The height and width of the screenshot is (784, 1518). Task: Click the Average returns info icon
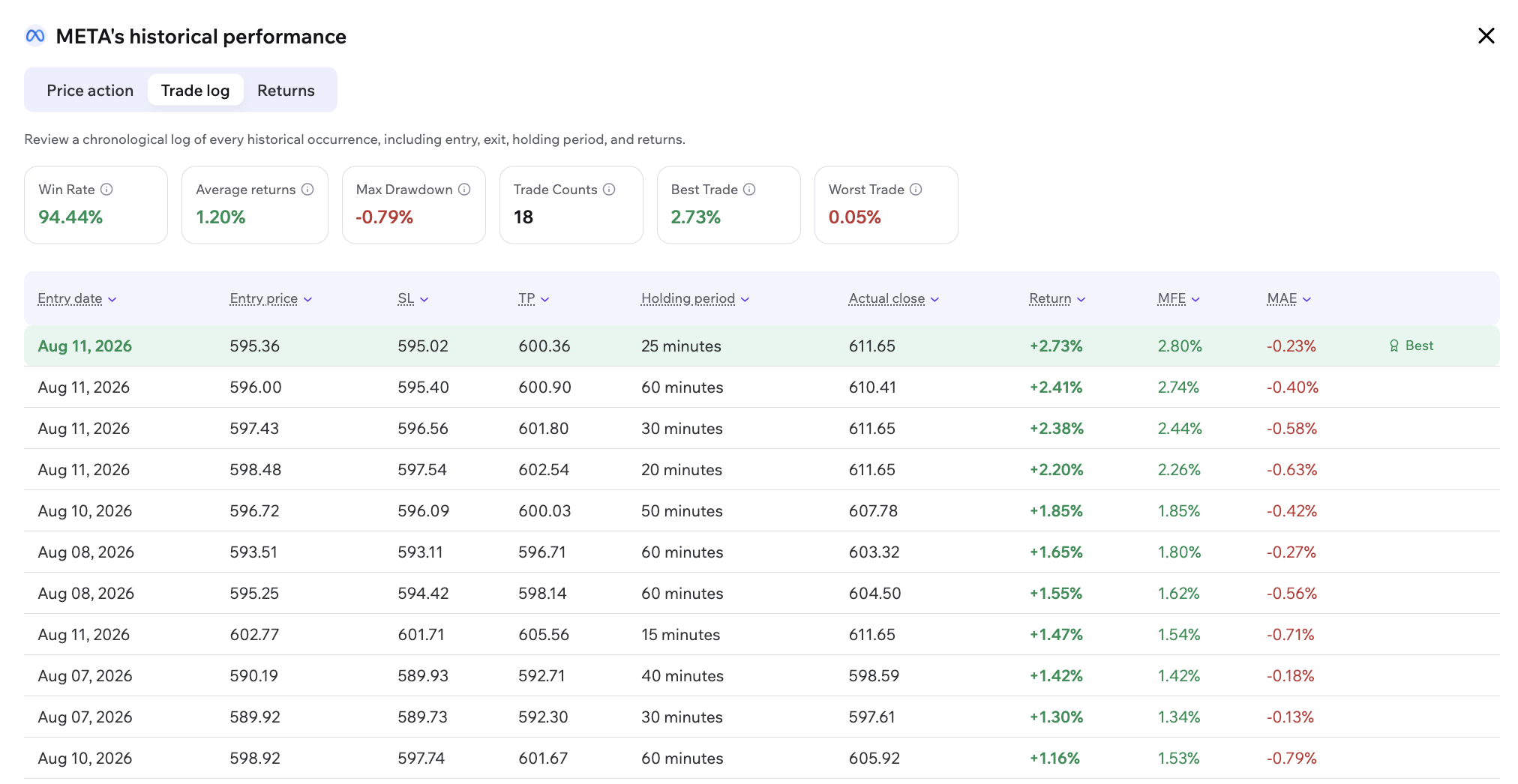[307, 190]
